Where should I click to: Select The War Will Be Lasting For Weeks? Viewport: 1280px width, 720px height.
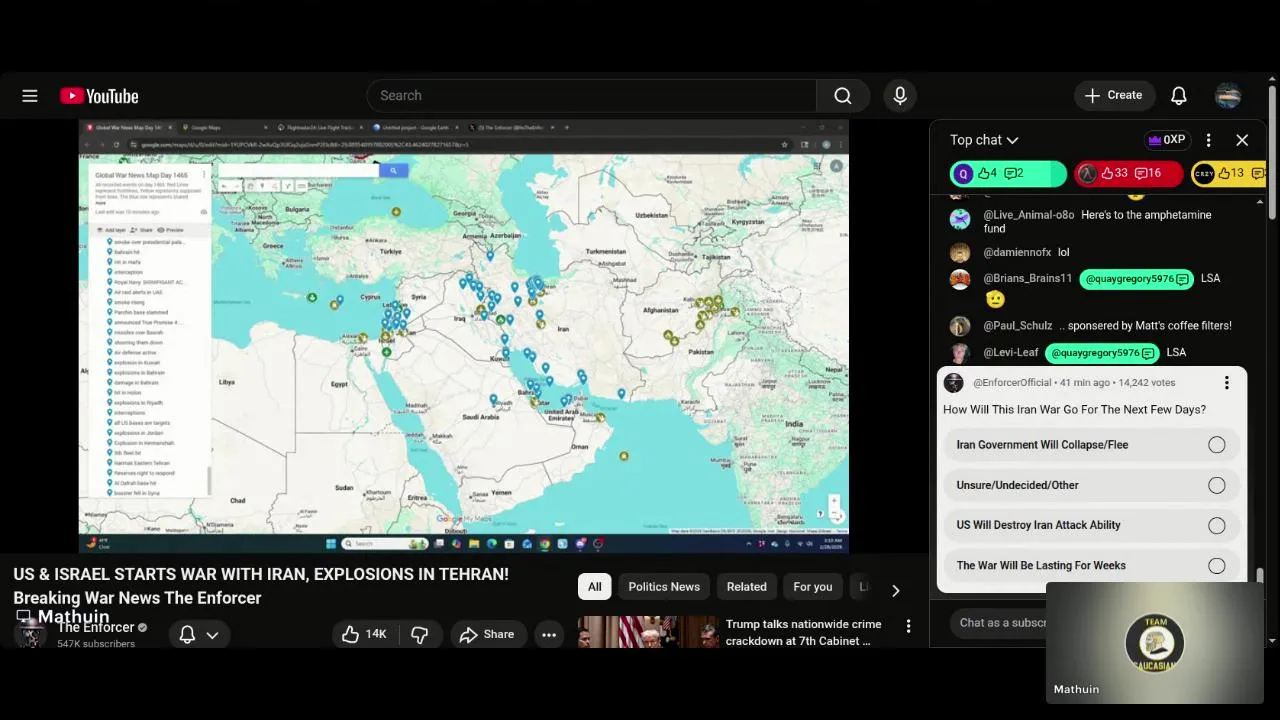pos(1091,565)
